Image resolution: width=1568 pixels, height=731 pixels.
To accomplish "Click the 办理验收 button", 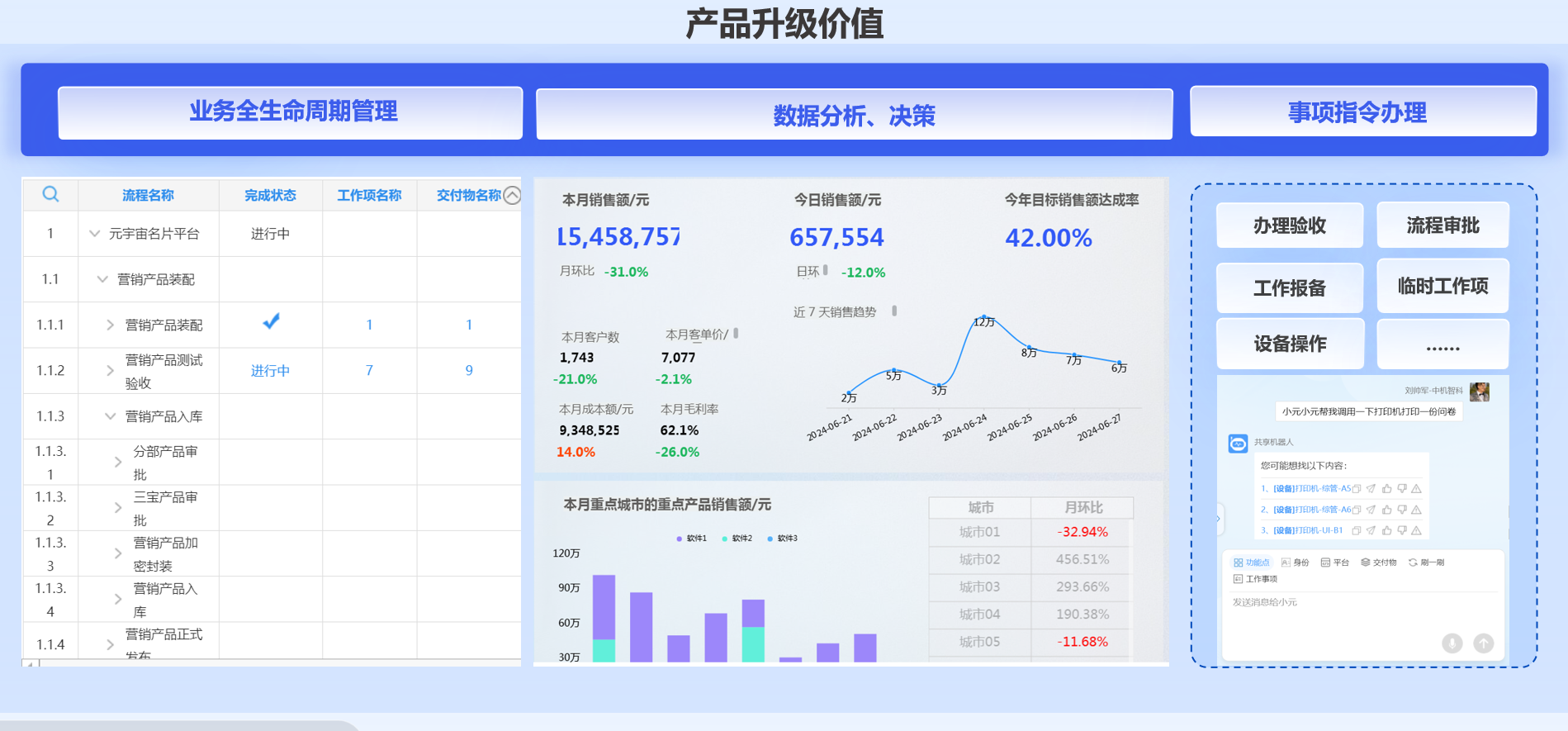I will (x=1289, y=225).
